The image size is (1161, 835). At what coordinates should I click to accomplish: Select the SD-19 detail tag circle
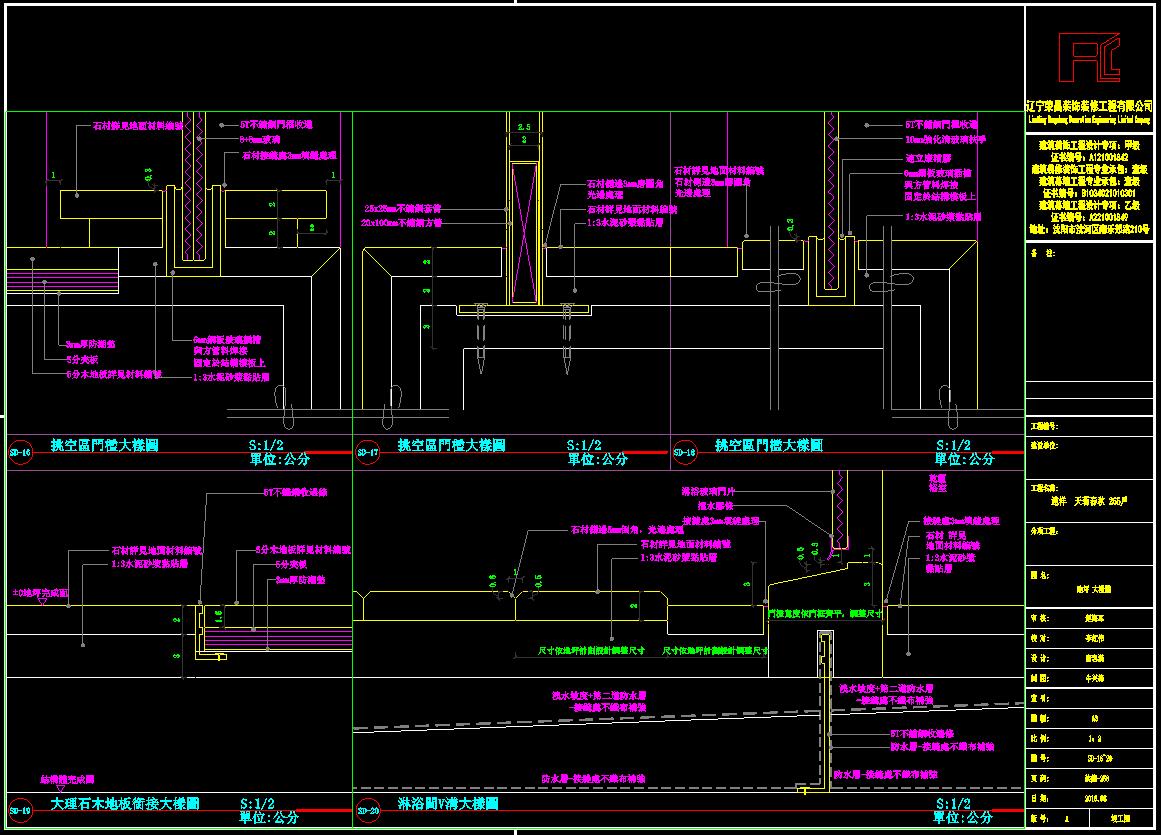[19, 810]
